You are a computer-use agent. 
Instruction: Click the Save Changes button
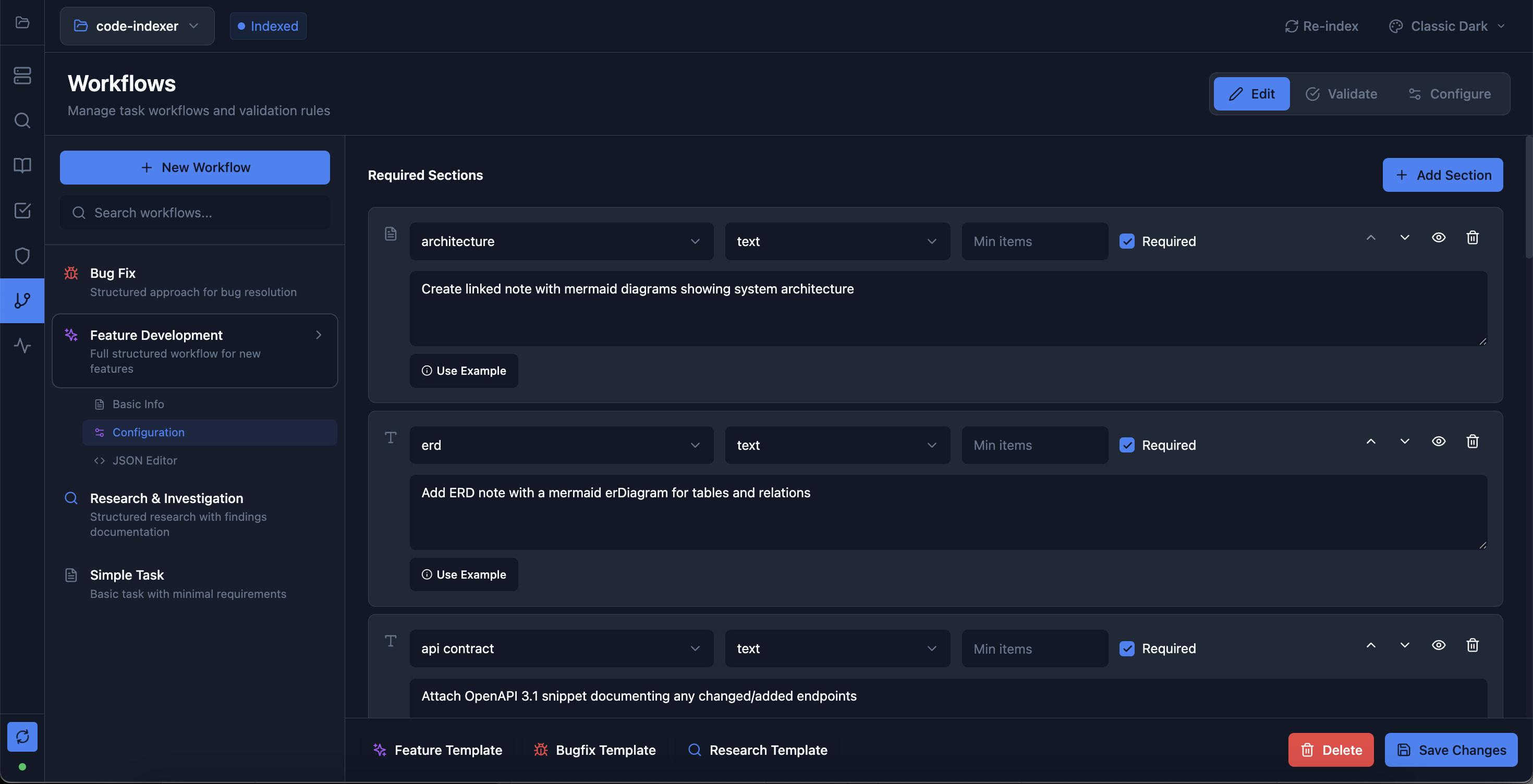[1451, 750]
